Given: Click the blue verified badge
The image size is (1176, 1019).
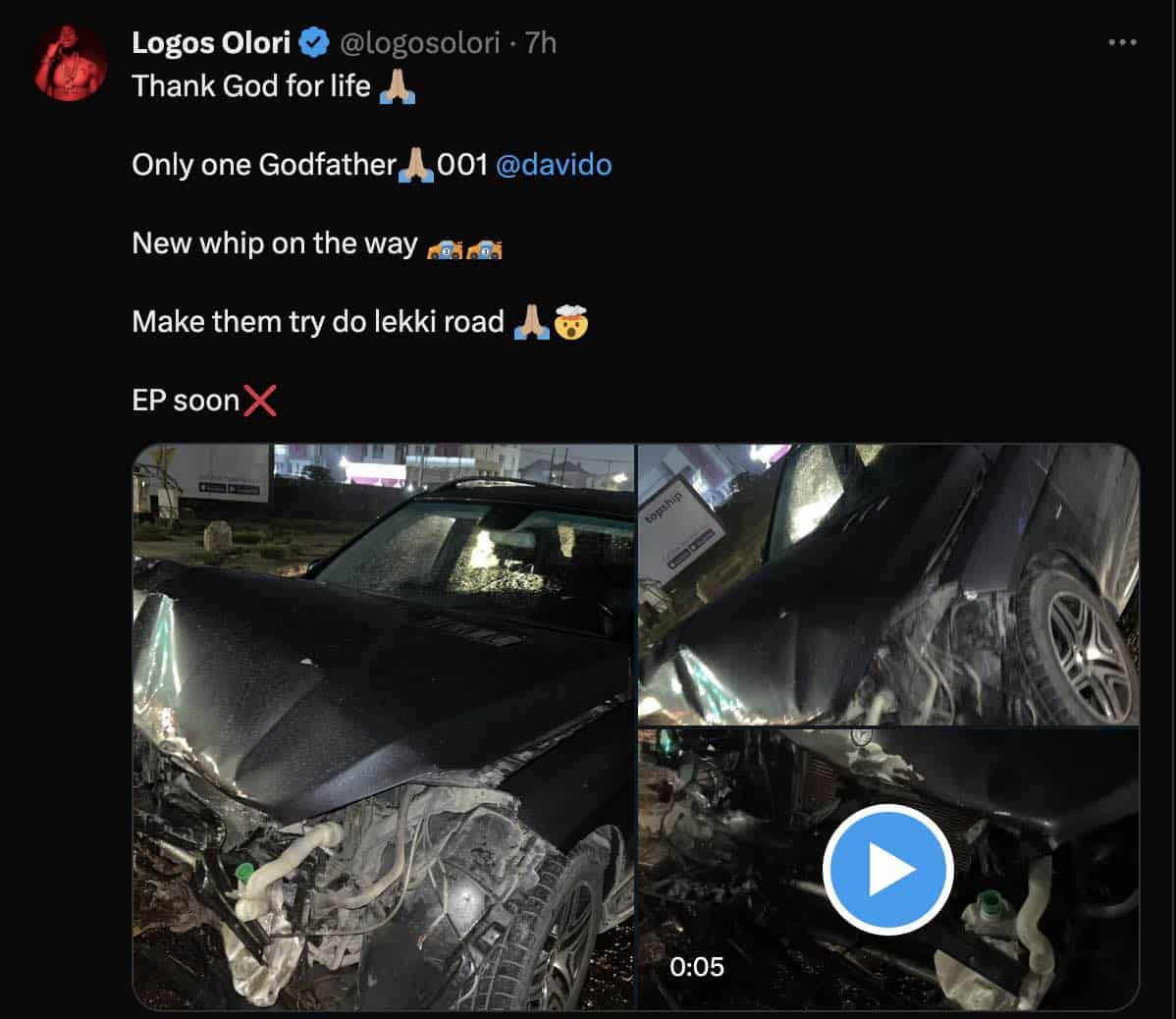Looking at the screenshot, I should pos(314,43).
